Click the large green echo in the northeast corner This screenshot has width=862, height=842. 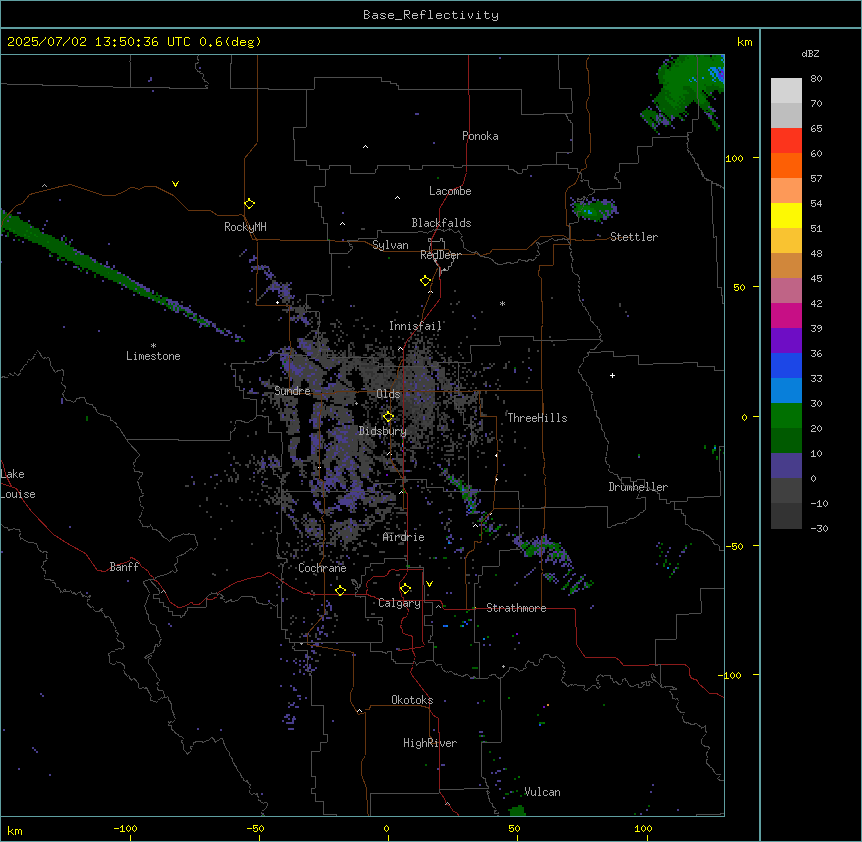coord(682,91)
